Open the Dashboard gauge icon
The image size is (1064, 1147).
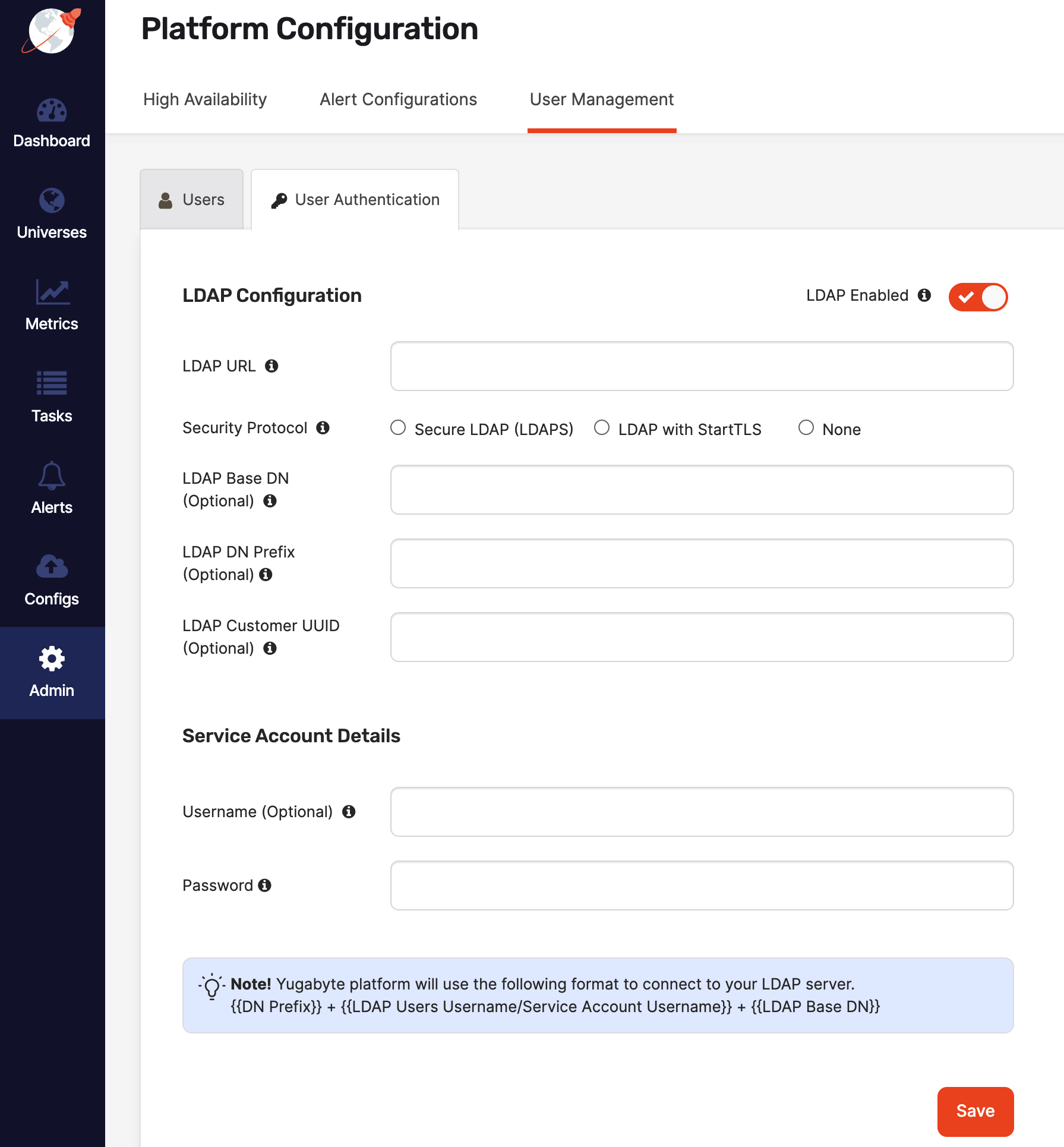52,111
